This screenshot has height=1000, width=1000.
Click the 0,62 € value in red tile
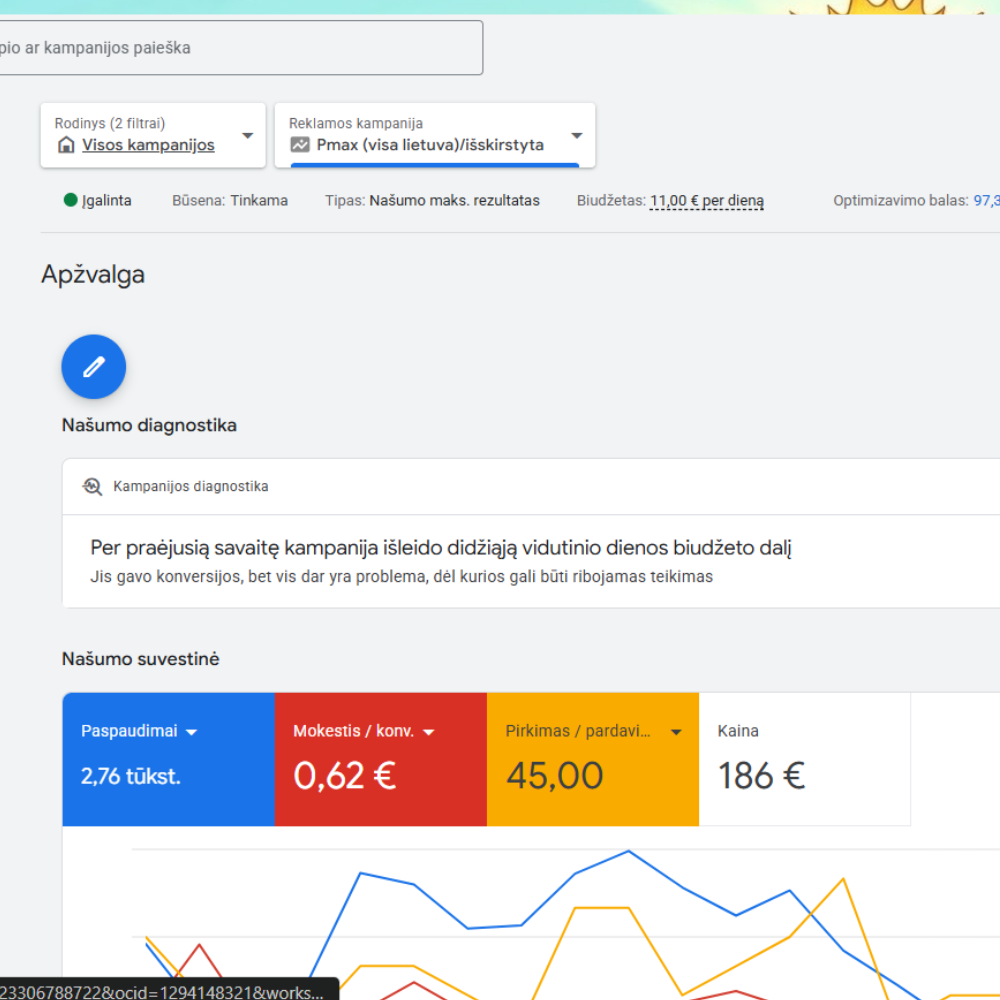tap(345, 776)
